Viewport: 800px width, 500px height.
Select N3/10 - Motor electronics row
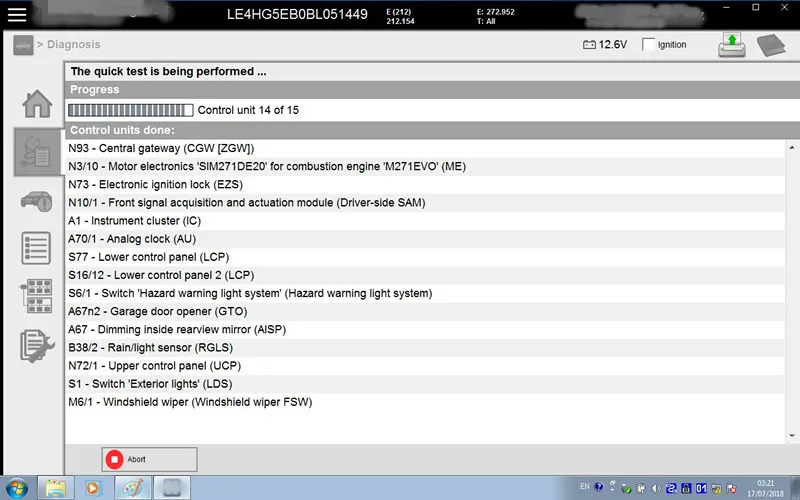424,166
